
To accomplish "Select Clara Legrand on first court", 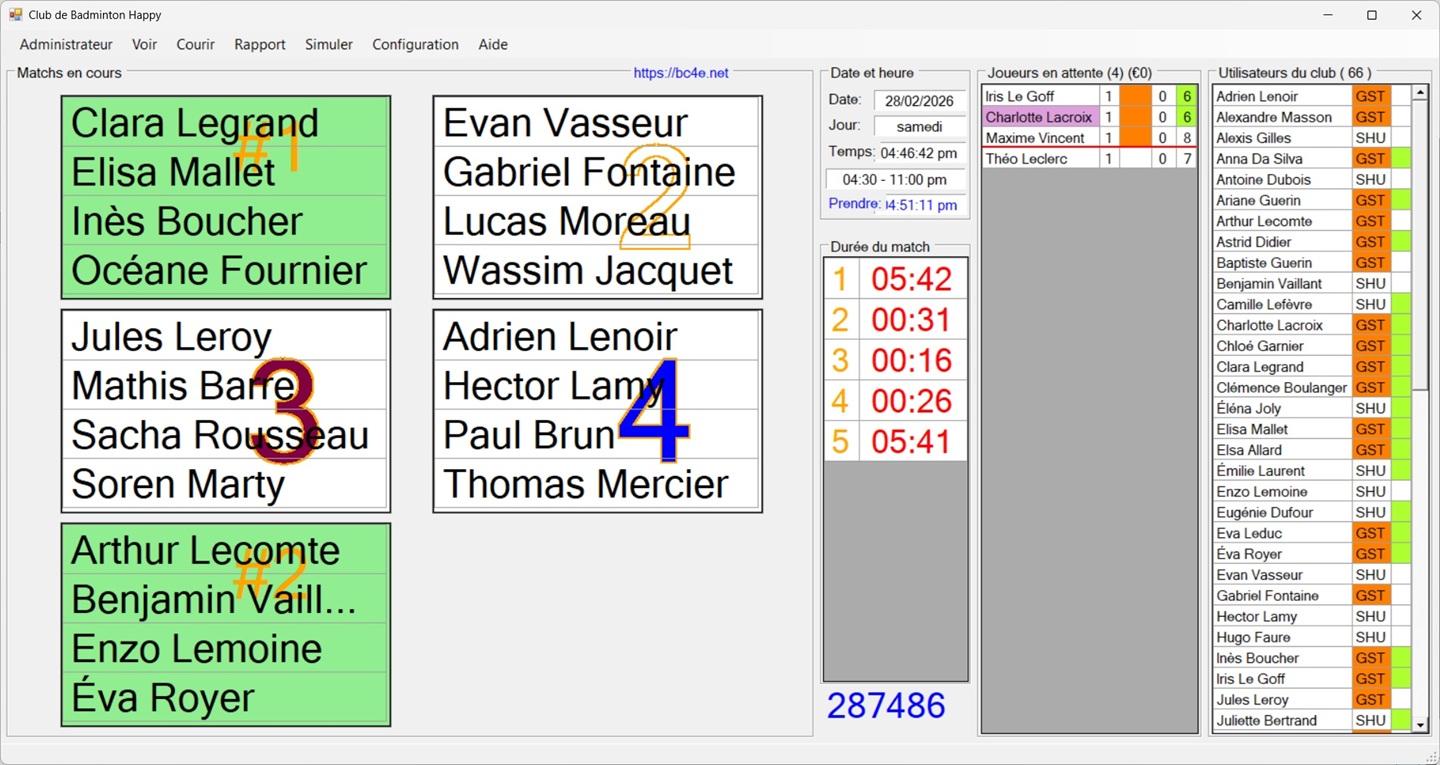I will pos(195,123).
